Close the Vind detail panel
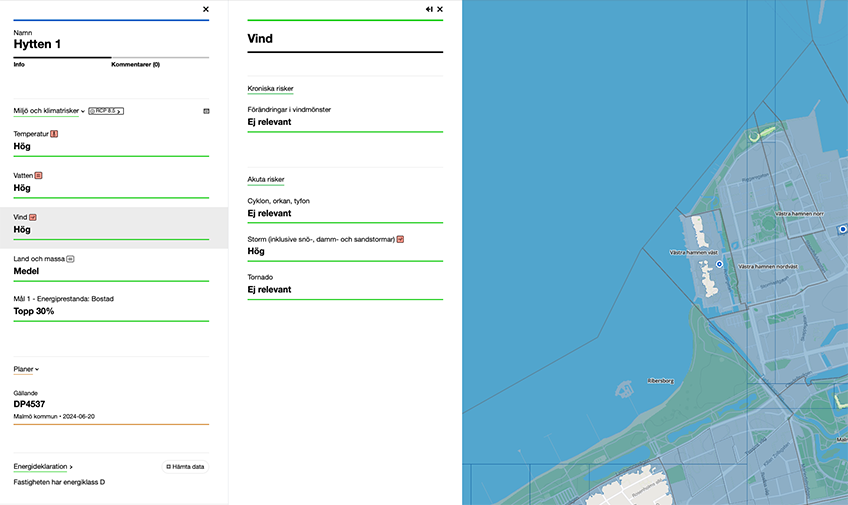Image resolution: width=848 pixels, height=505 pixels. [440, 9]
